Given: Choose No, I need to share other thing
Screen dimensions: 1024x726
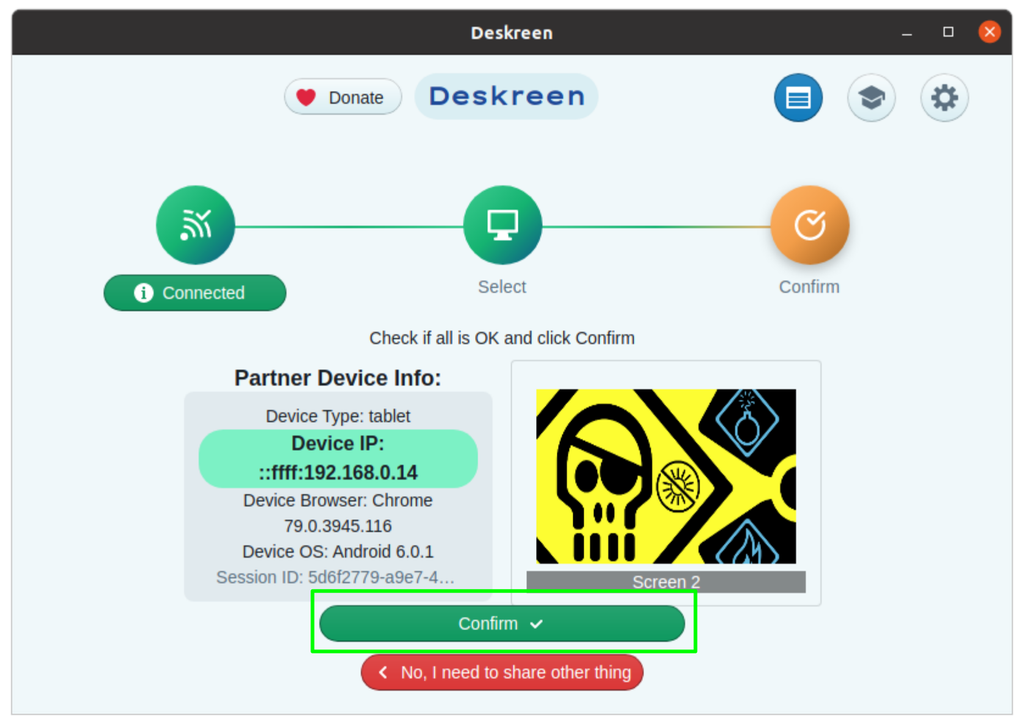Looking at the screenshot, I should pyautogui.click(x=501, y=672).
